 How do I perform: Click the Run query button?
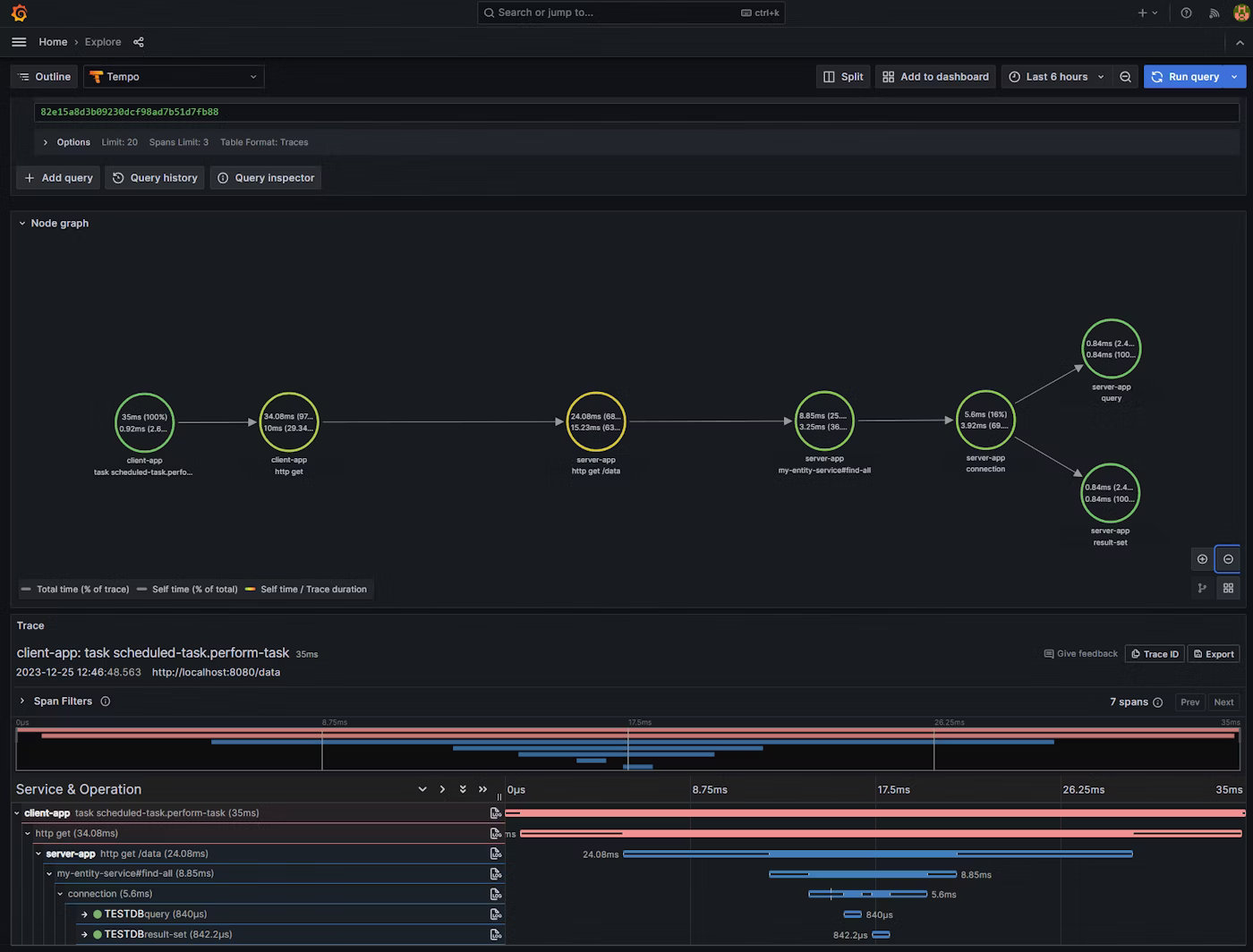1184,77
